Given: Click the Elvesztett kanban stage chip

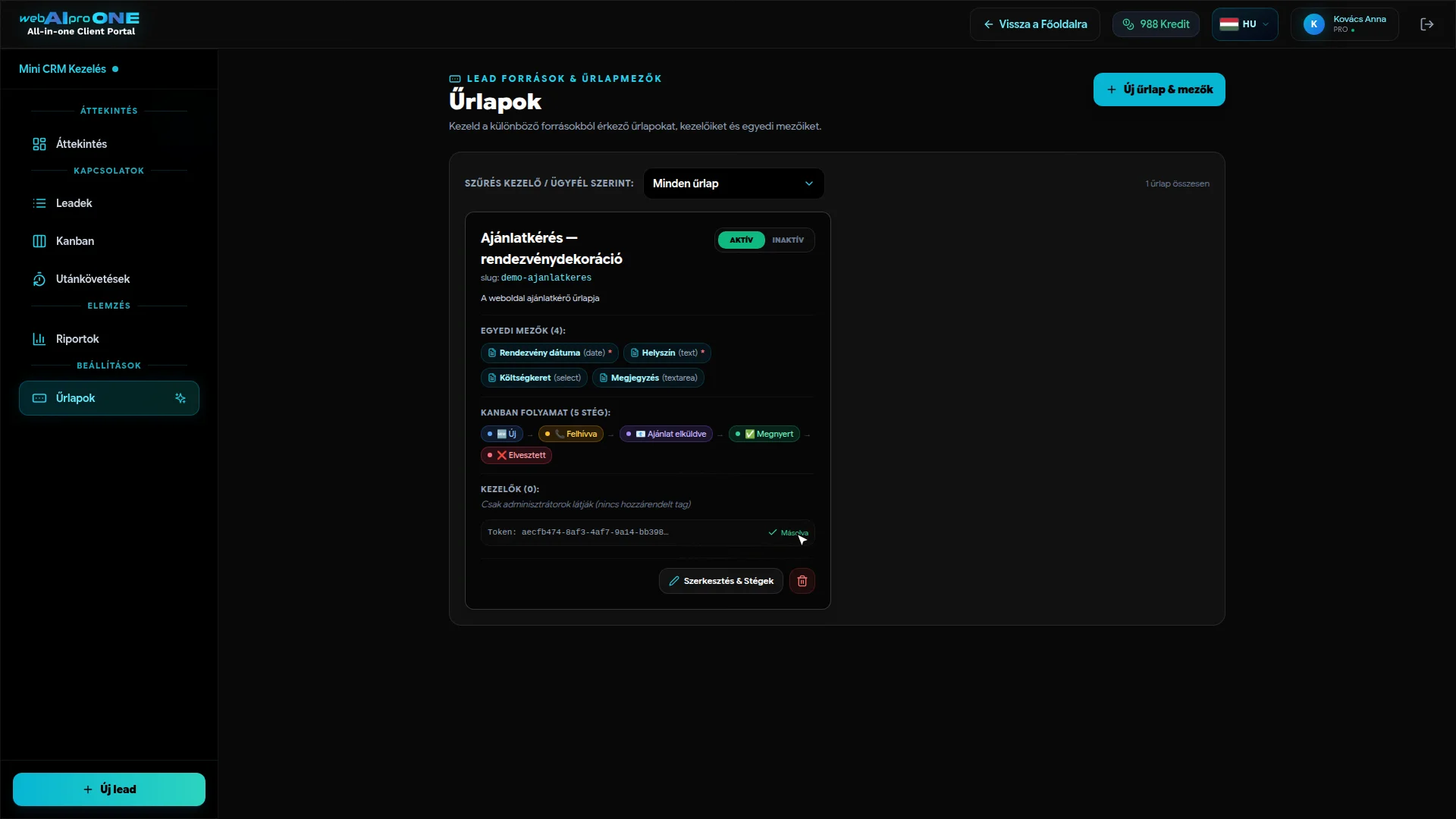Looking at the screenshot, I should (516, 456).
